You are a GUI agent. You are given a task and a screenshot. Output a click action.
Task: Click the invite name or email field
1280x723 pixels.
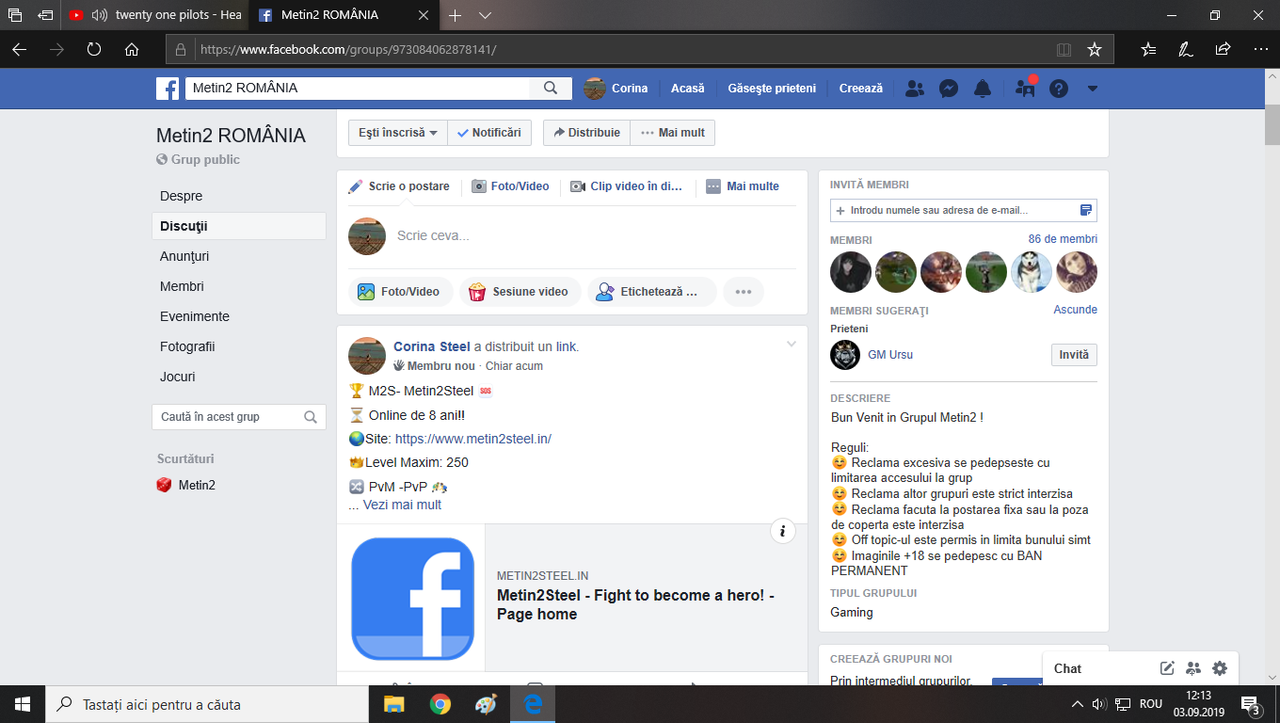pyautogui.click(x=964, y=210)
